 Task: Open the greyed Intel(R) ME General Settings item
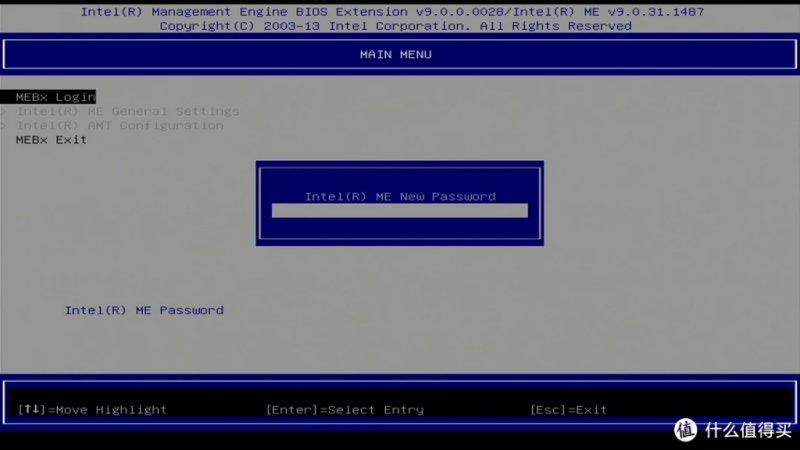click(x=128, y=111)
